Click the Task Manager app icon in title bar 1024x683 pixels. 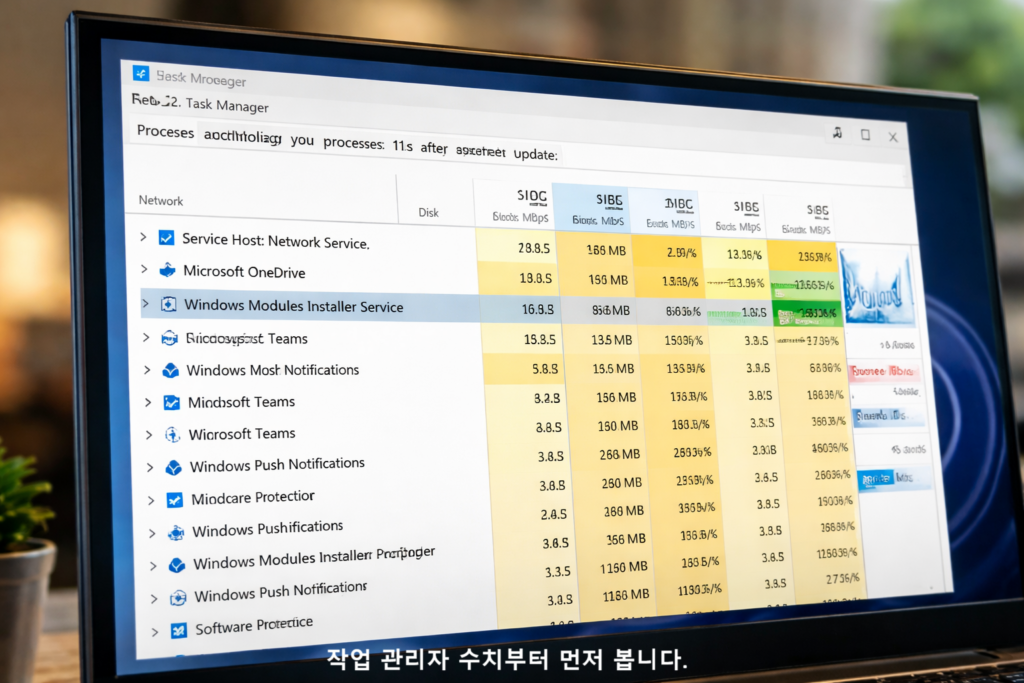141,72
